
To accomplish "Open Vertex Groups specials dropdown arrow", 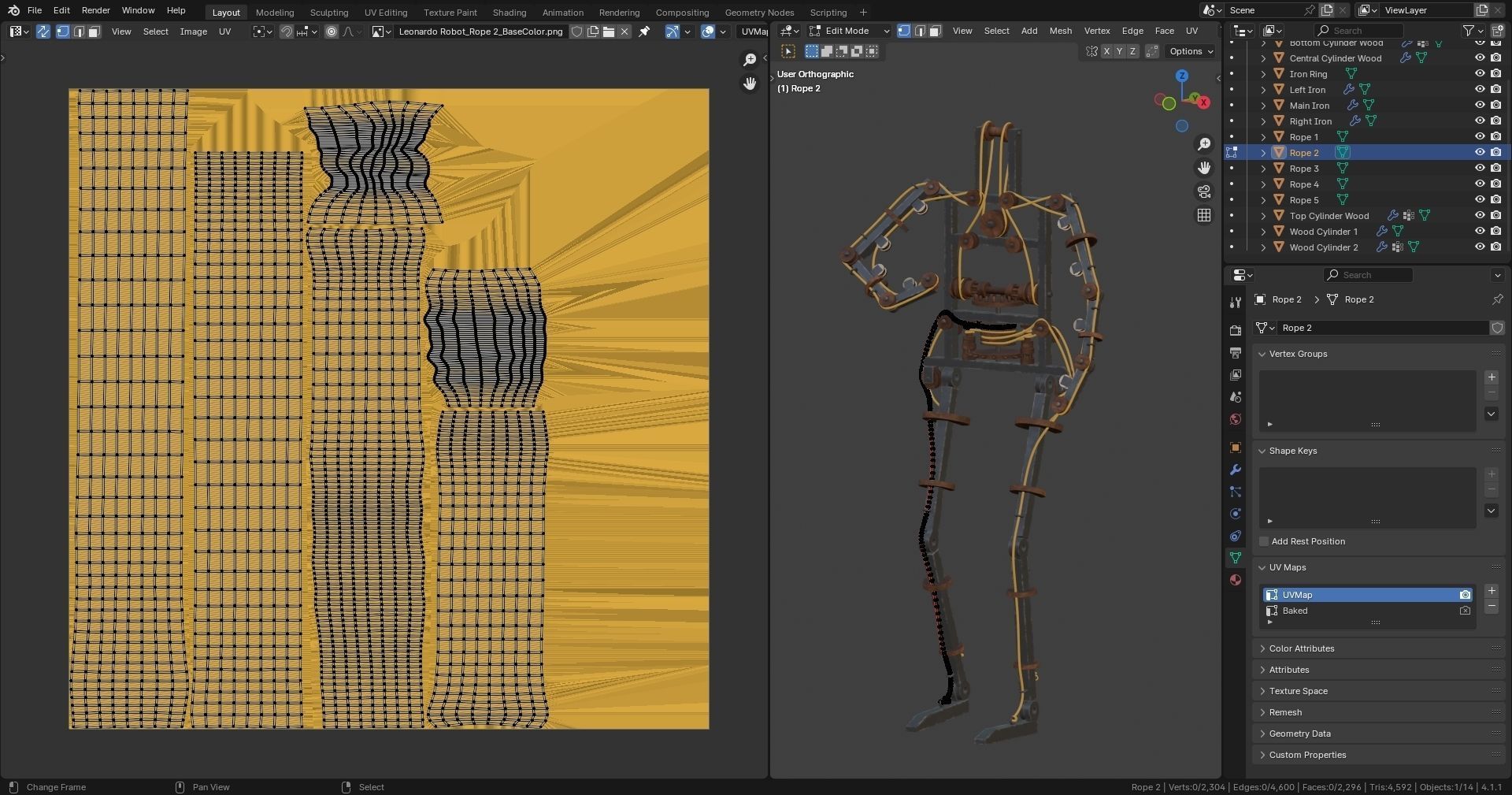I will tap(1491, 414).
